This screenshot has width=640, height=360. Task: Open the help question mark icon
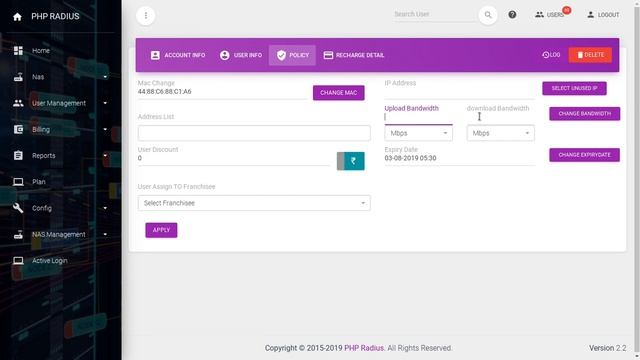point(512,15)
